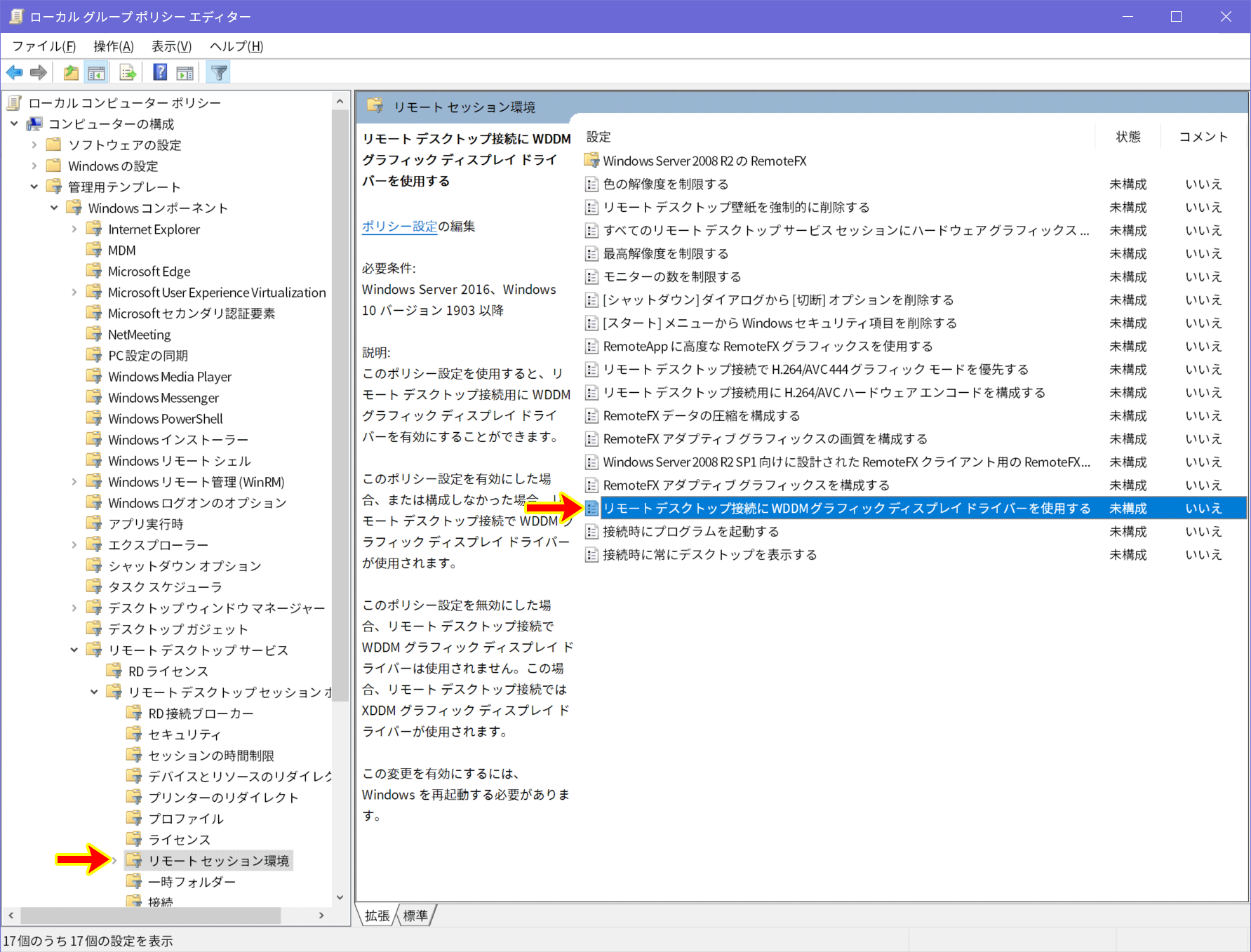Click the ポリシー設定 link

(399, 226)
